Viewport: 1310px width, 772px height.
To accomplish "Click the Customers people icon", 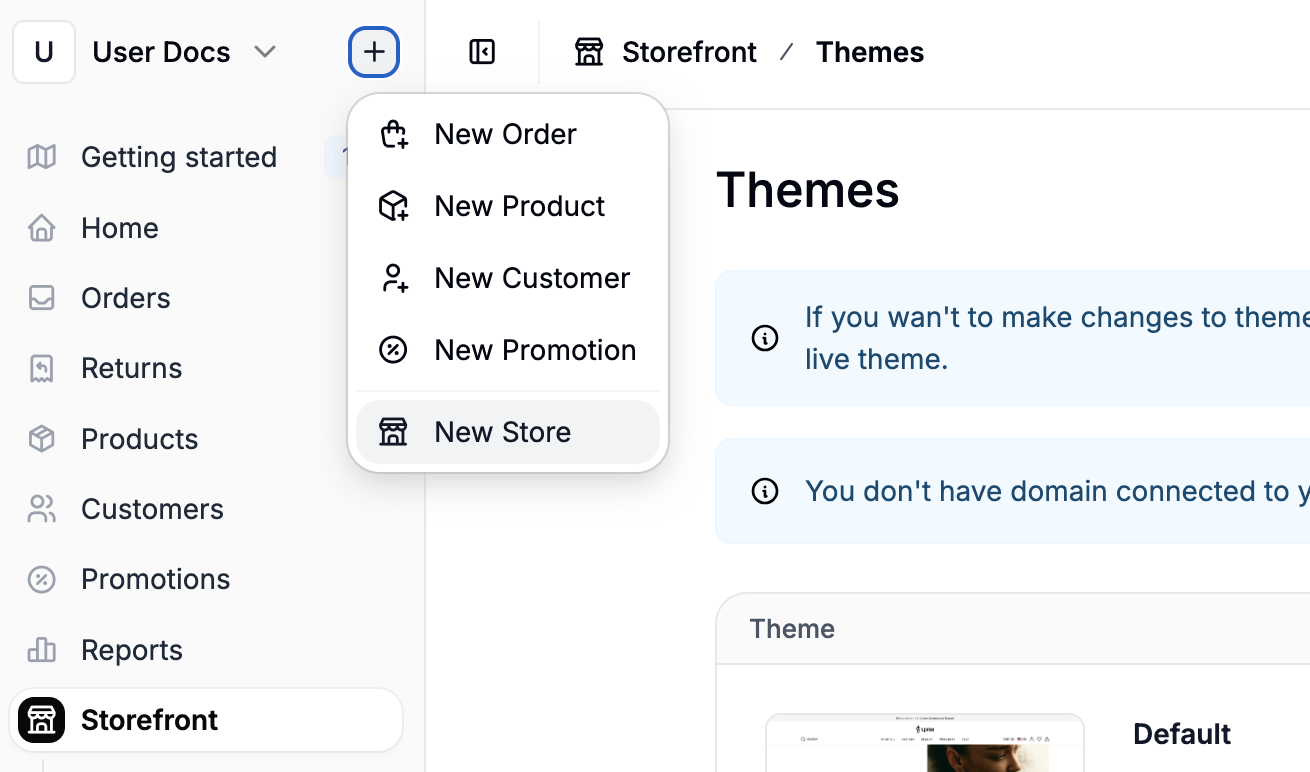I will tap(40, 509).
